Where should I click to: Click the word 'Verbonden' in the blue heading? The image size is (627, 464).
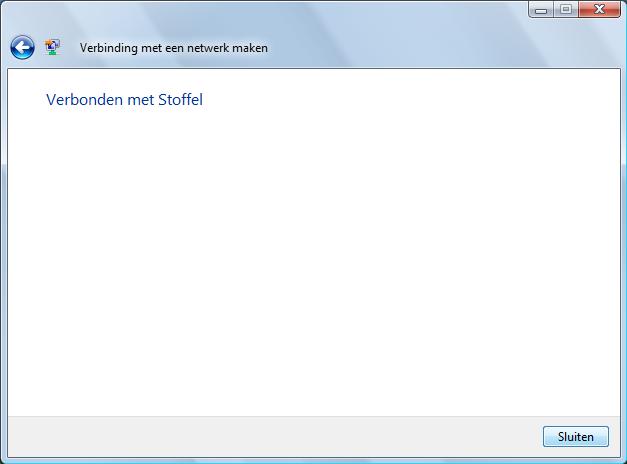pyautogui.click(x=84, y=100)
